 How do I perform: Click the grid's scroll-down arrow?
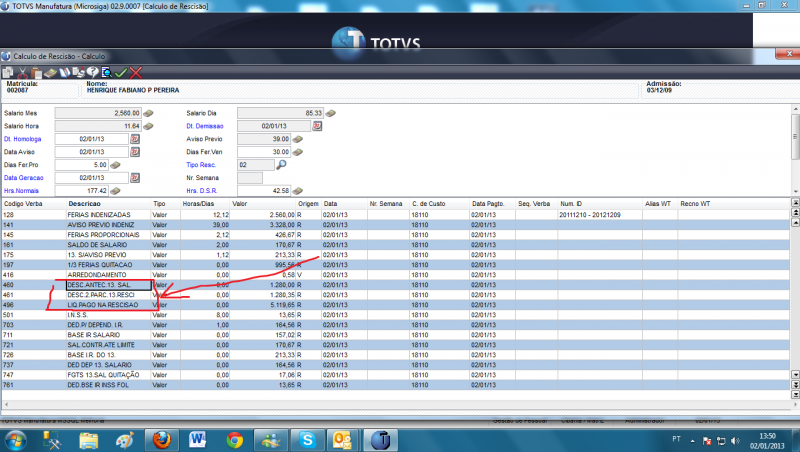(795, 375)
